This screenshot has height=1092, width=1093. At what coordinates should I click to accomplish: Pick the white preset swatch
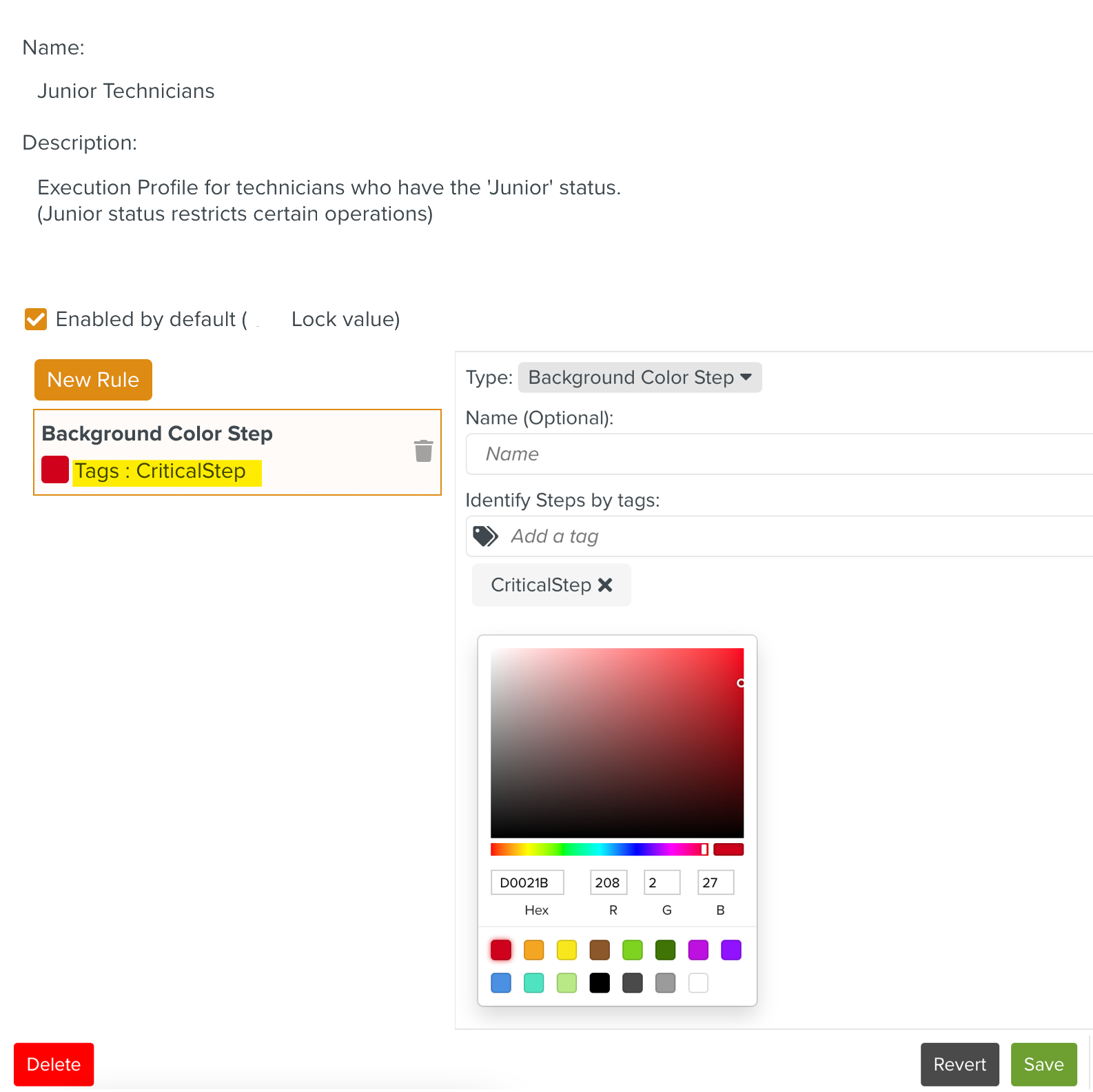698,983
